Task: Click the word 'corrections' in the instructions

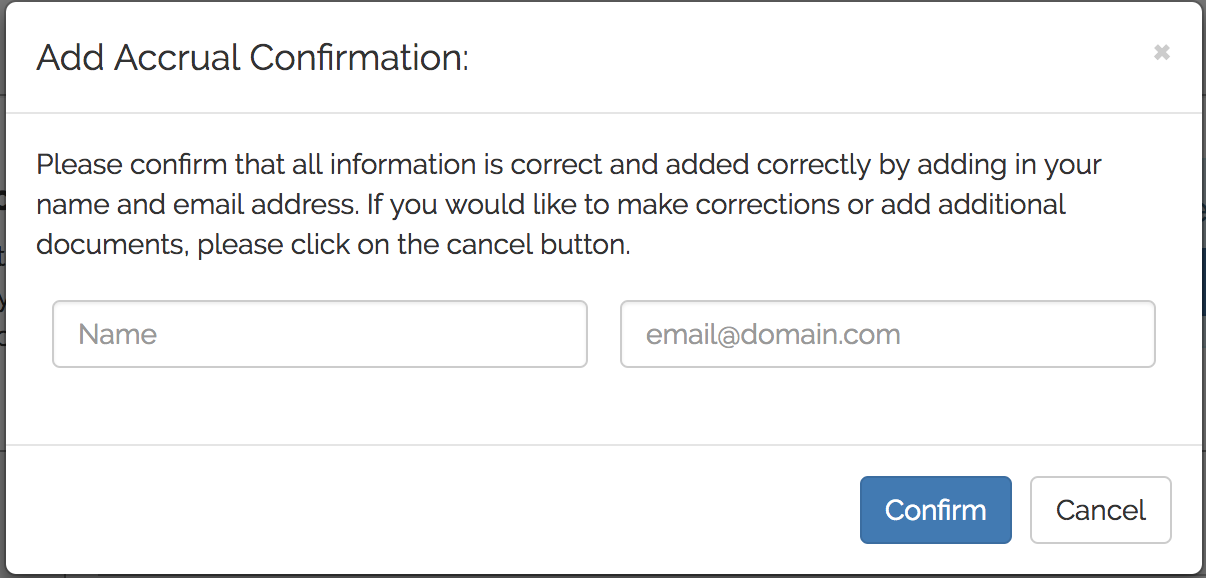Action: (x=766, y=205)
